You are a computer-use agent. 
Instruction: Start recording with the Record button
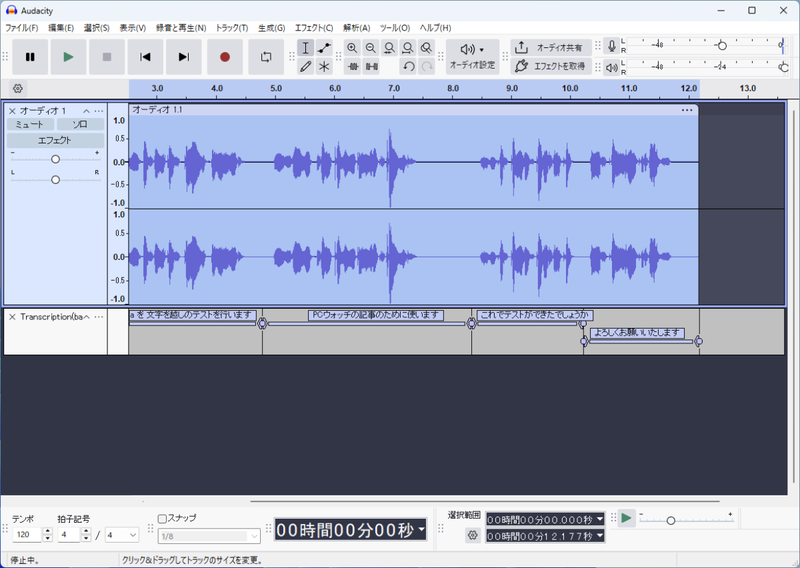[224, 57]
